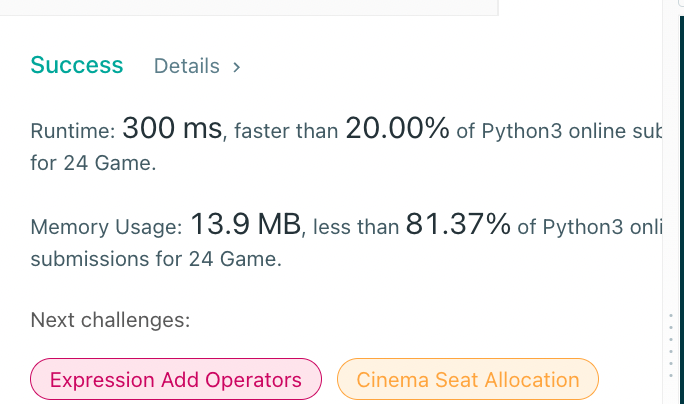Click the Next challenges heading

point(110,320)
